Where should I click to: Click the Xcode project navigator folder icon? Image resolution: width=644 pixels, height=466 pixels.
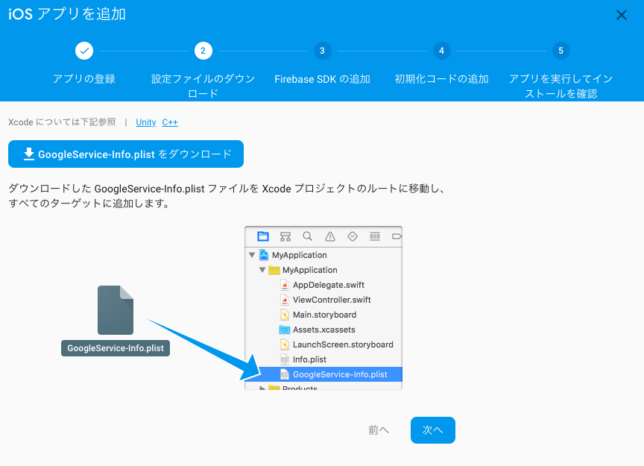point(263,236)
